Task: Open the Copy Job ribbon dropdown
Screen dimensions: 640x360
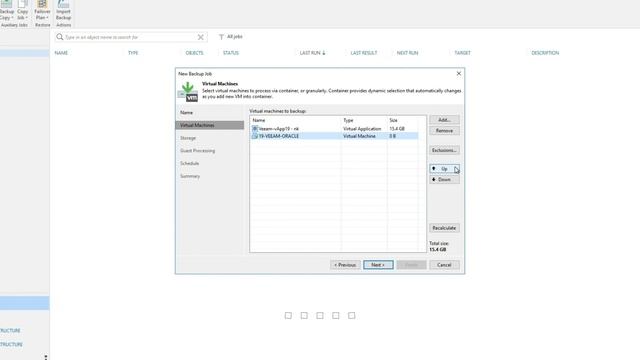Action: tap(22, 10)
